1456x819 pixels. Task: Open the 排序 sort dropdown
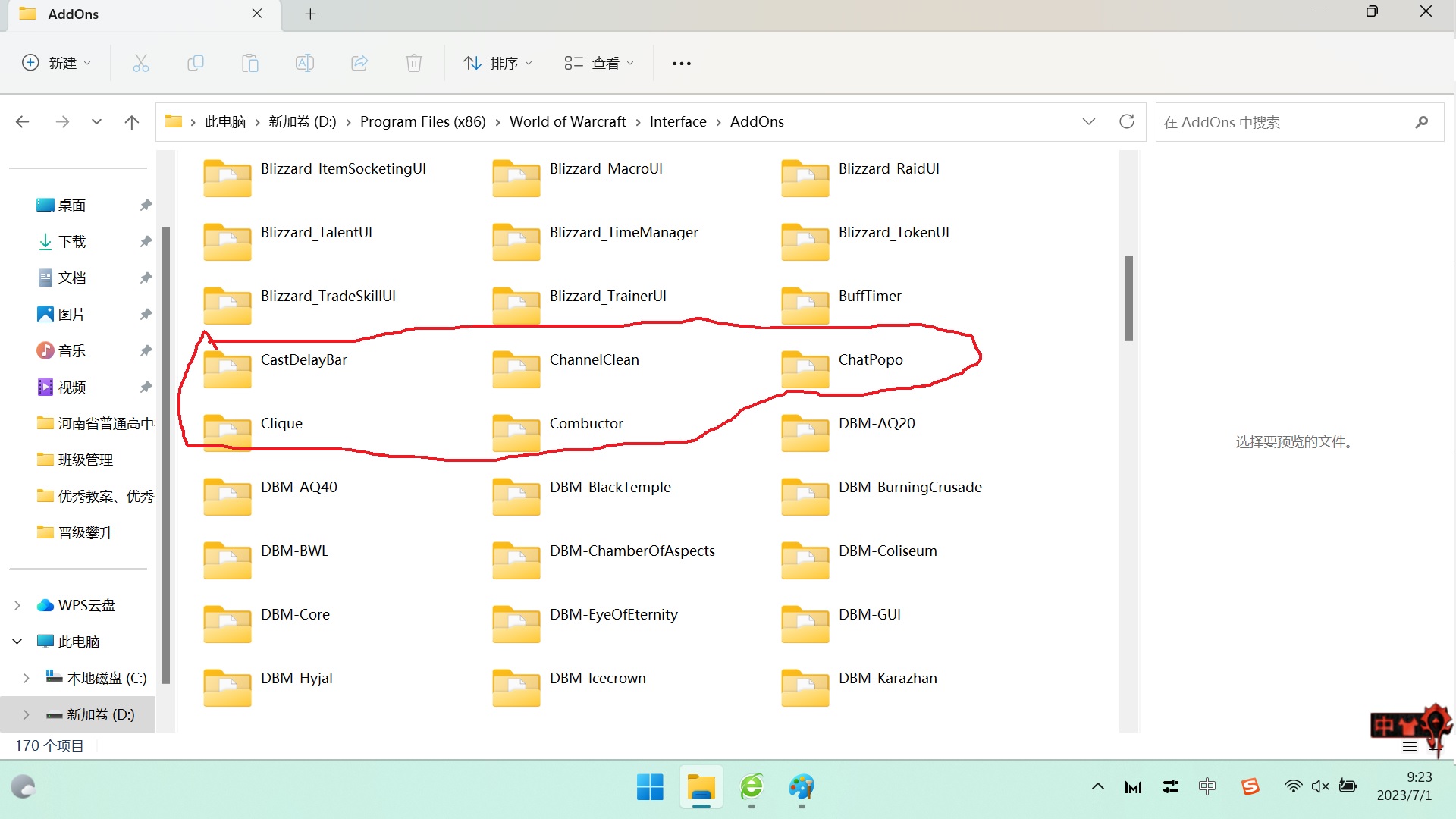tap(498, 63)
